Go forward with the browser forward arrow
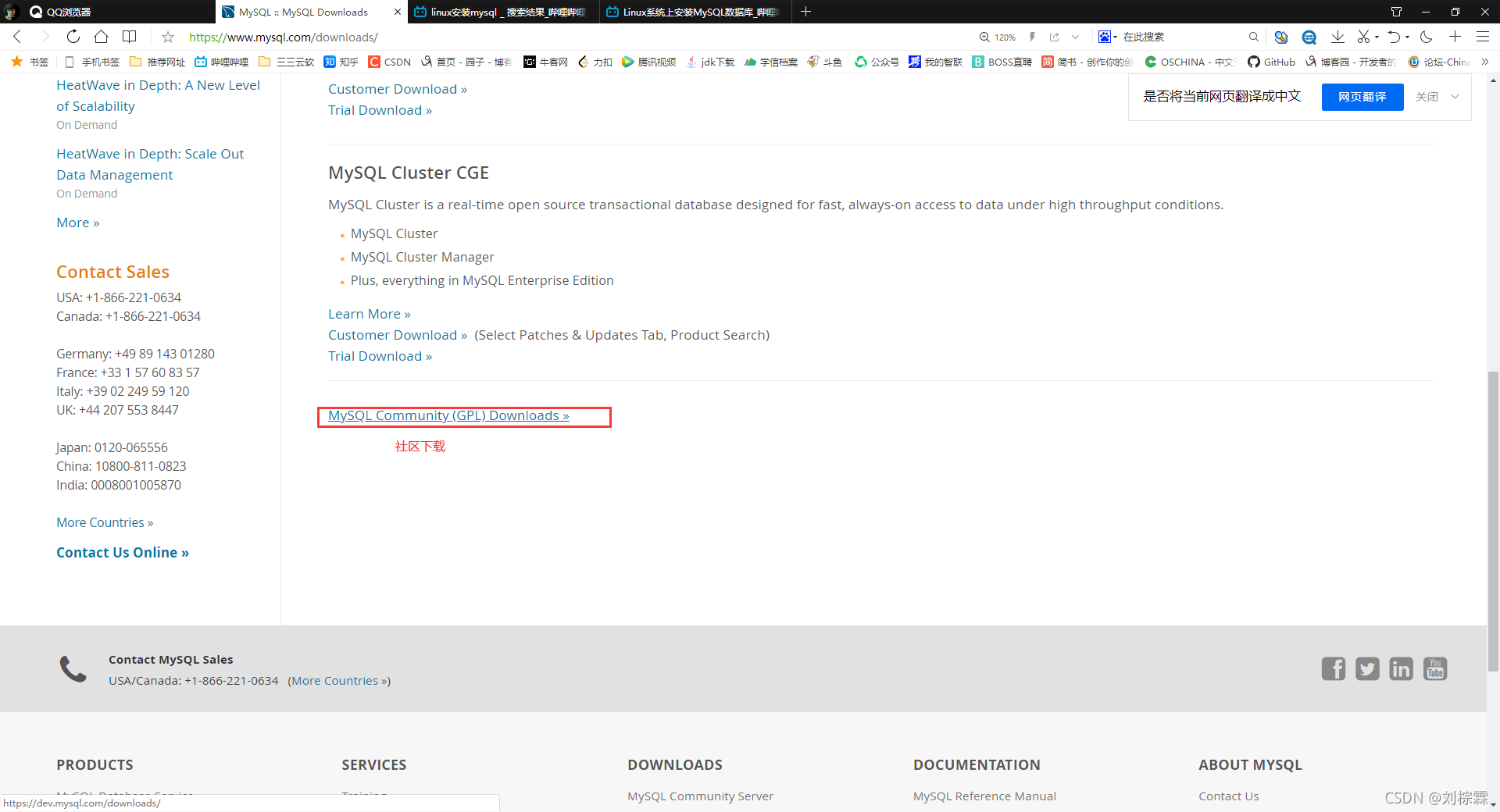 [45, 37]
